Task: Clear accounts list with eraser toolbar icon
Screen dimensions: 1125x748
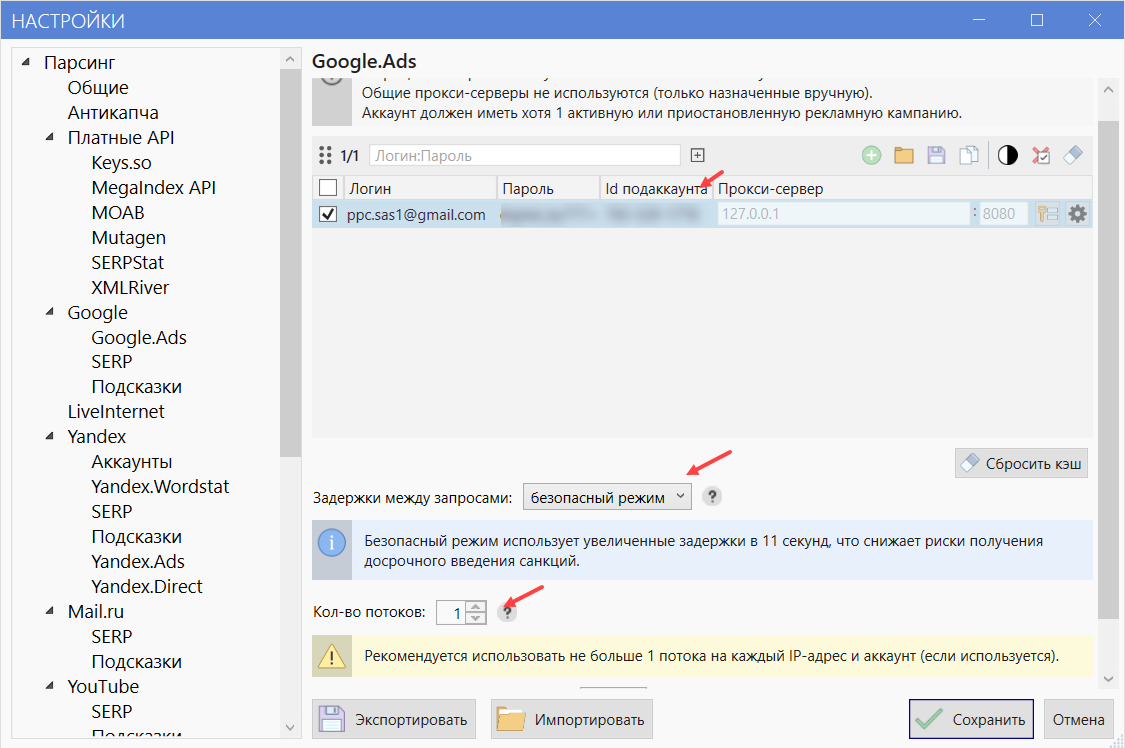Action: point(1073,155)
